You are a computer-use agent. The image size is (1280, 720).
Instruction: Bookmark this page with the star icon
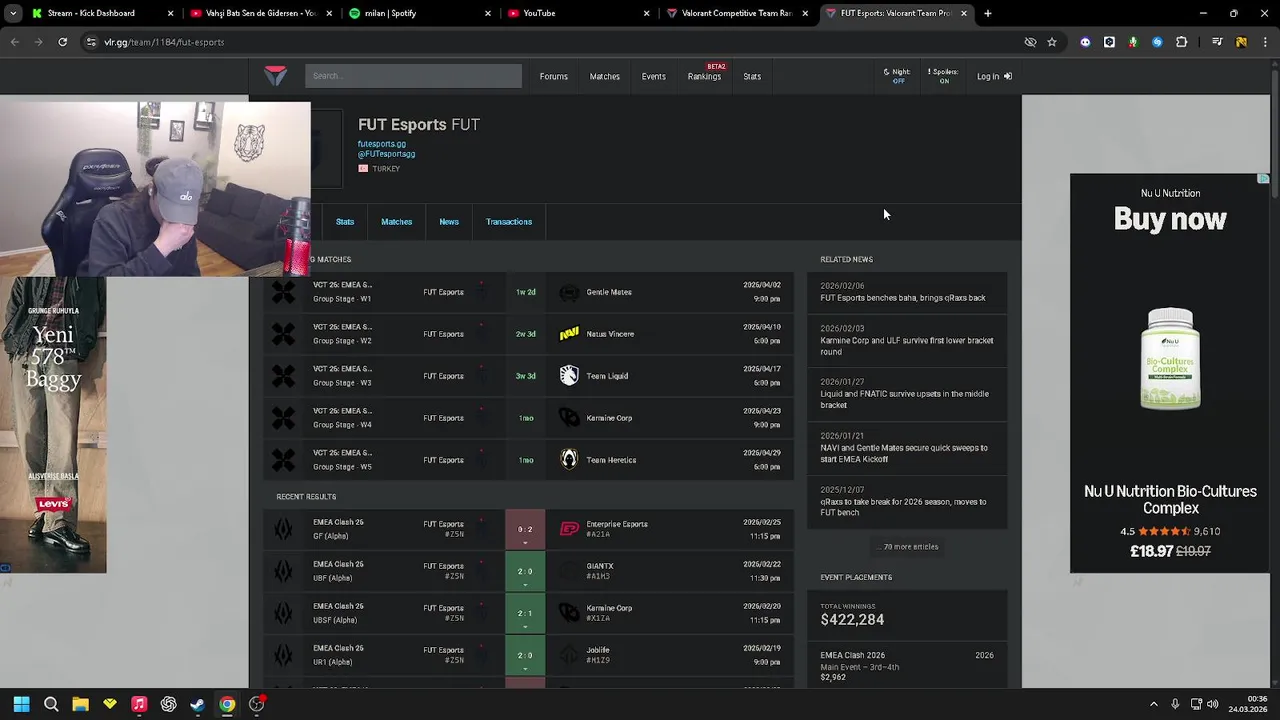tap(1052, 42)
